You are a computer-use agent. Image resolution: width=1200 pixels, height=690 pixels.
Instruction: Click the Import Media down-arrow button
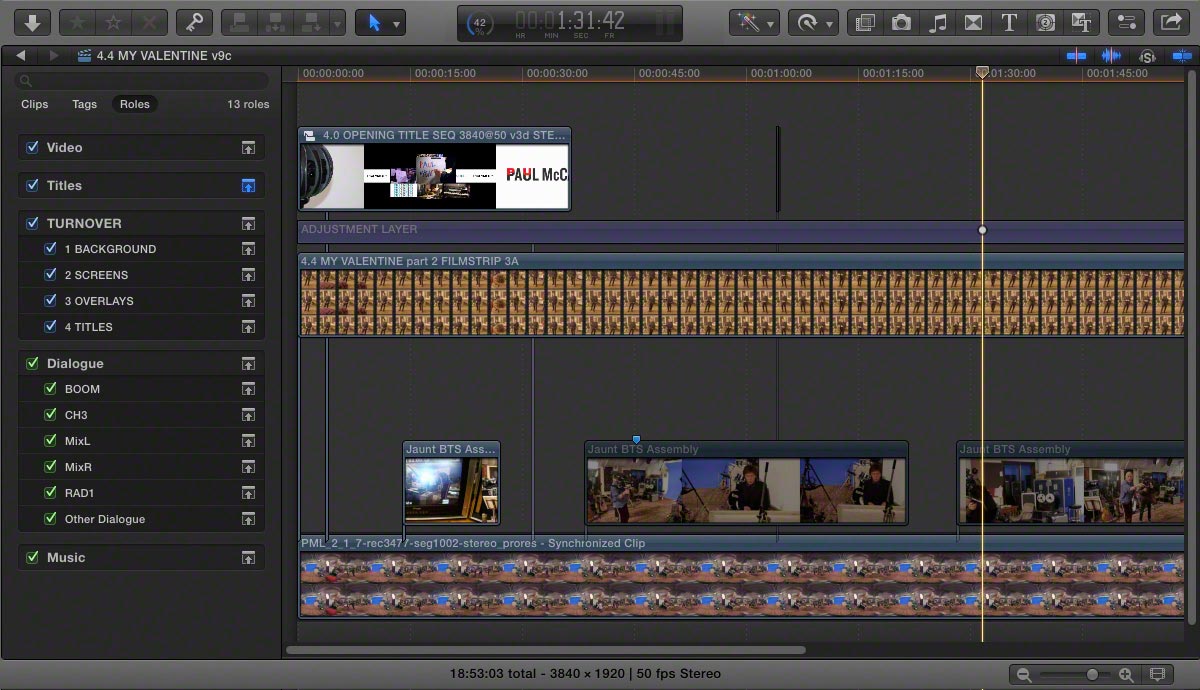tap(32, 22)
